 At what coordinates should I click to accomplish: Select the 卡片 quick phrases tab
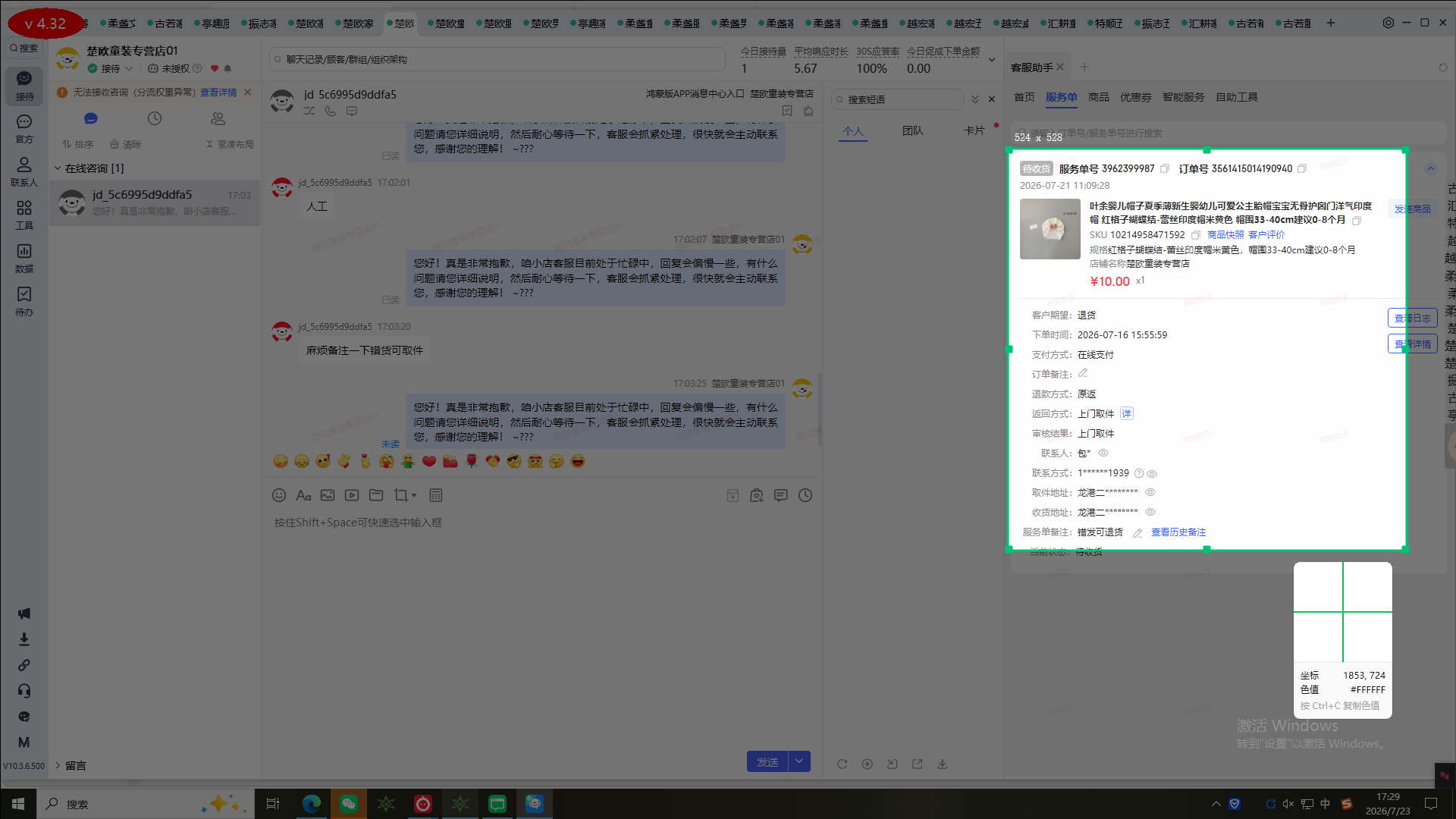point(974,130)
